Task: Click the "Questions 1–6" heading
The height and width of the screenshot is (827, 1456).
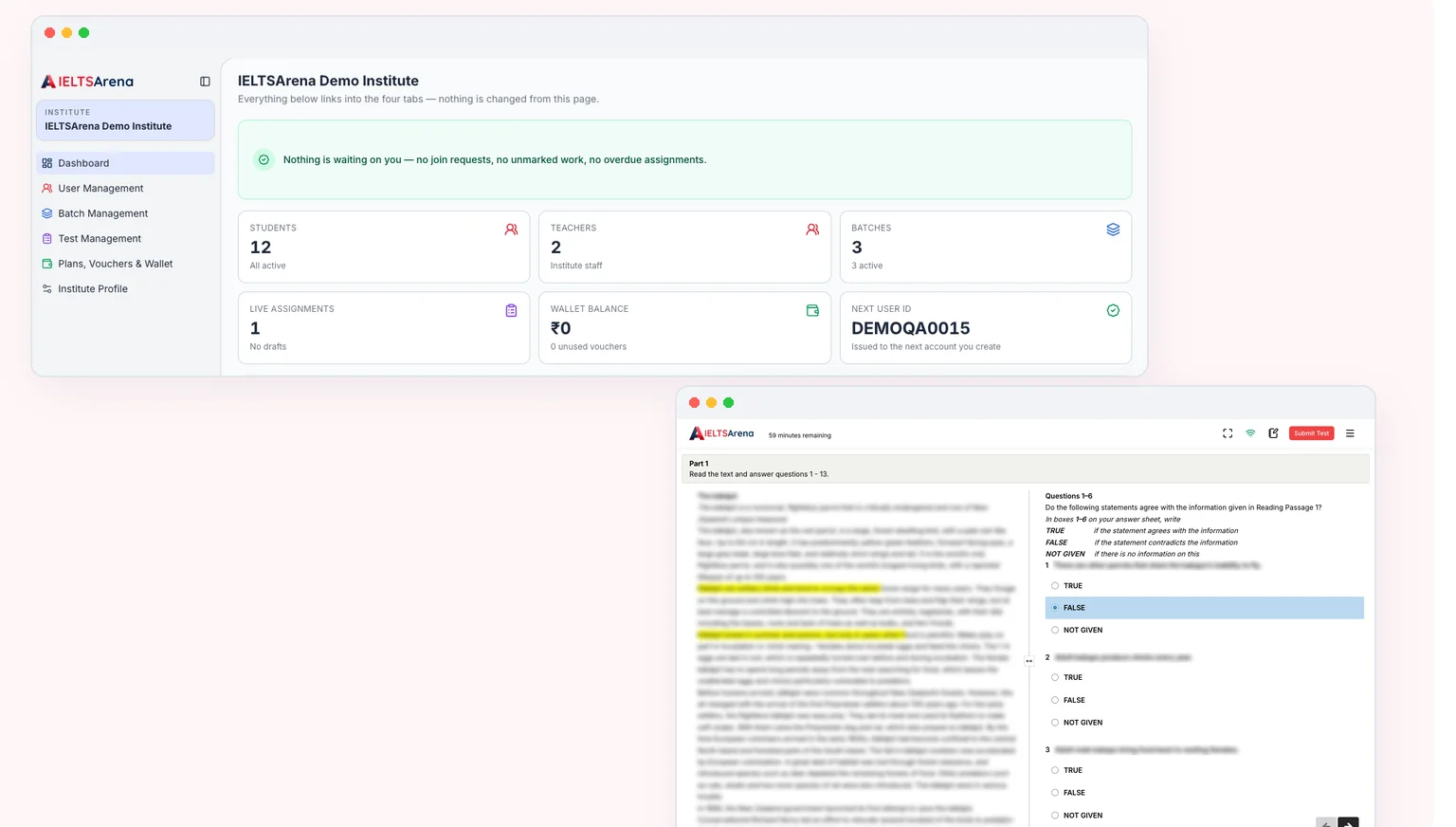Action: 1068,496
